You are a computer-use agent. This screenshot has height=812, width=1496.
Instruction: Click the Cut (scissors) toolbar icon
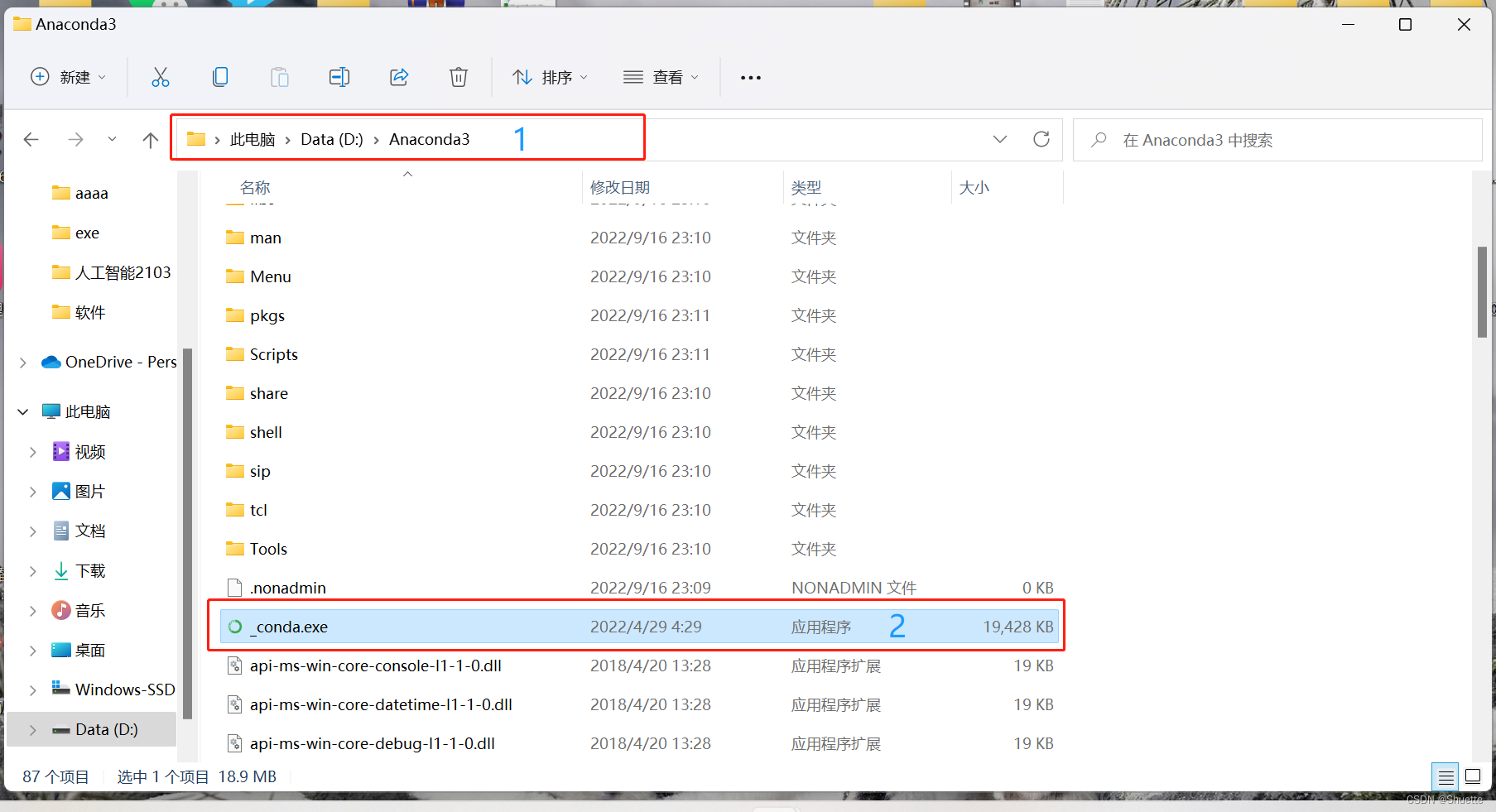coord(161,77)
